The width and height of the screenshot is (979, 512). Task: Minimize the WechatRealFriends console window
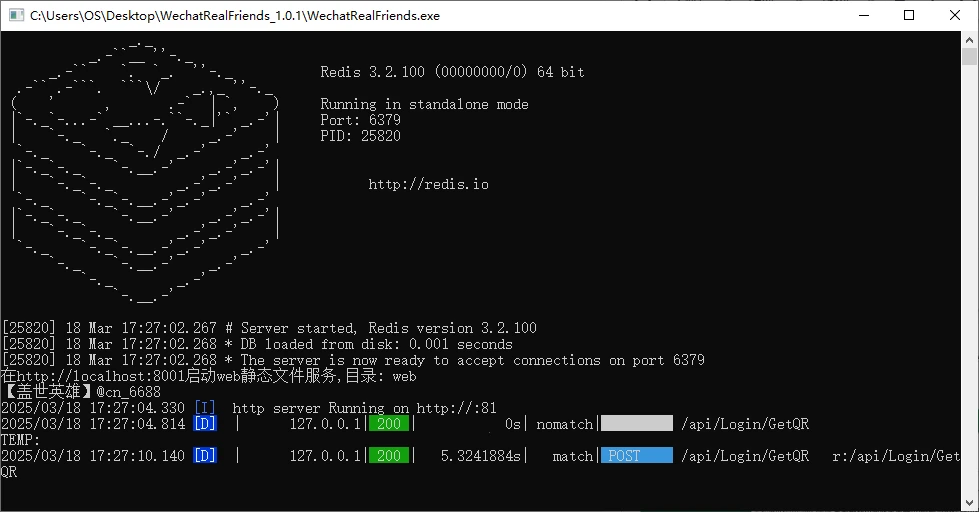864,15
